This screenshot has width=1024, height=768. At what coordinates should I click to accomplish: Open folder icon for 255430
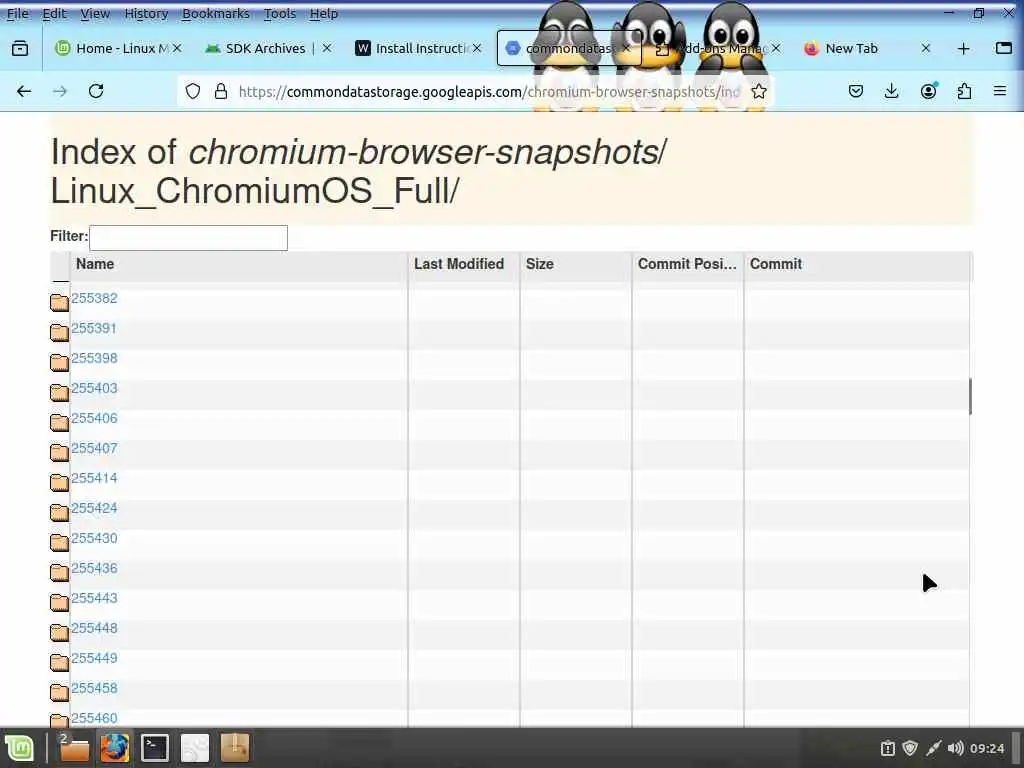pos(59,542)
